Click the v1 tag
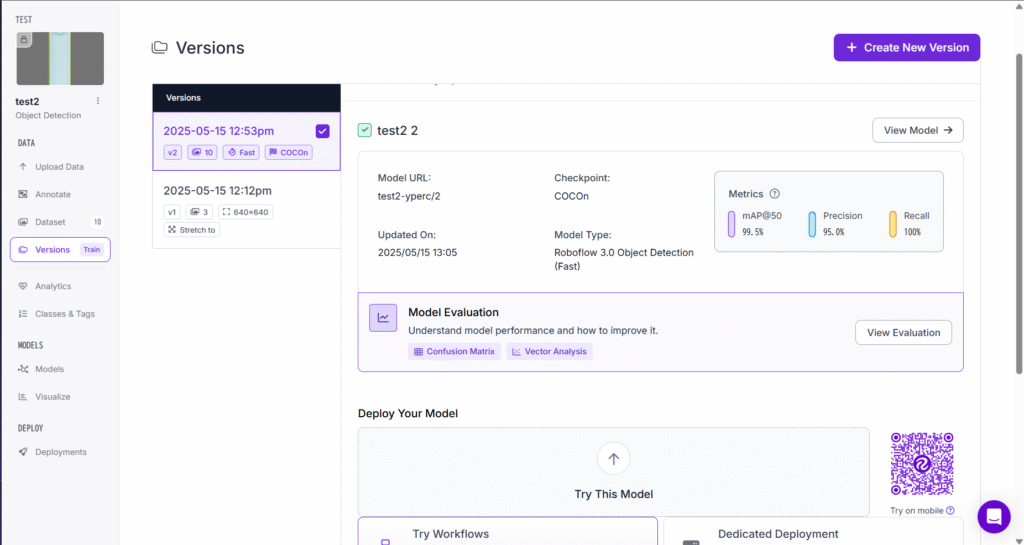Viewport: 1024px width, 545px height. [x=172, y=212]
